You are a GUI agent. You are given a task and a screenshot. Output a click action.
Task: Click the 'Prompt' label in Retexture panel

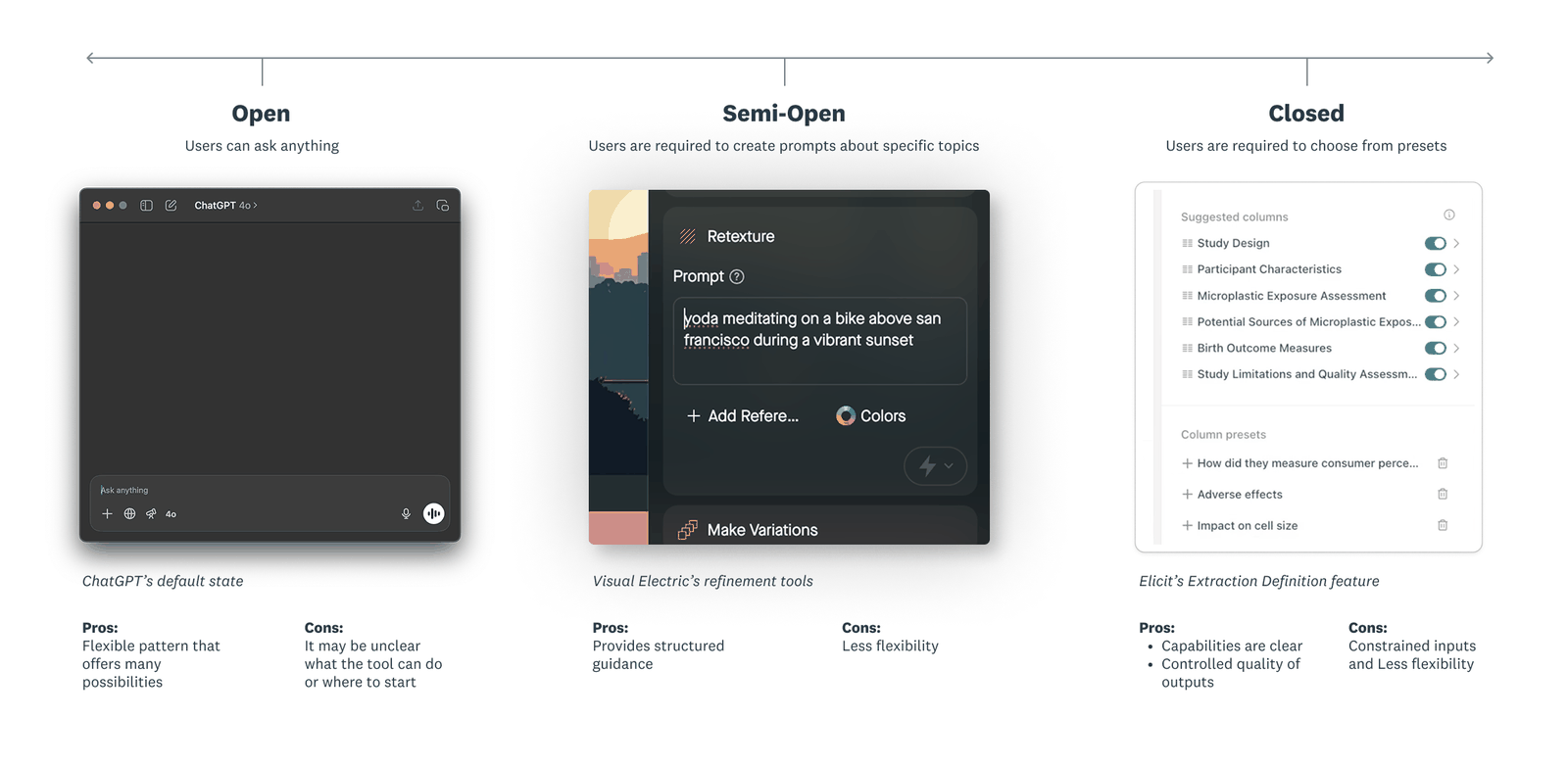(699, 276)
